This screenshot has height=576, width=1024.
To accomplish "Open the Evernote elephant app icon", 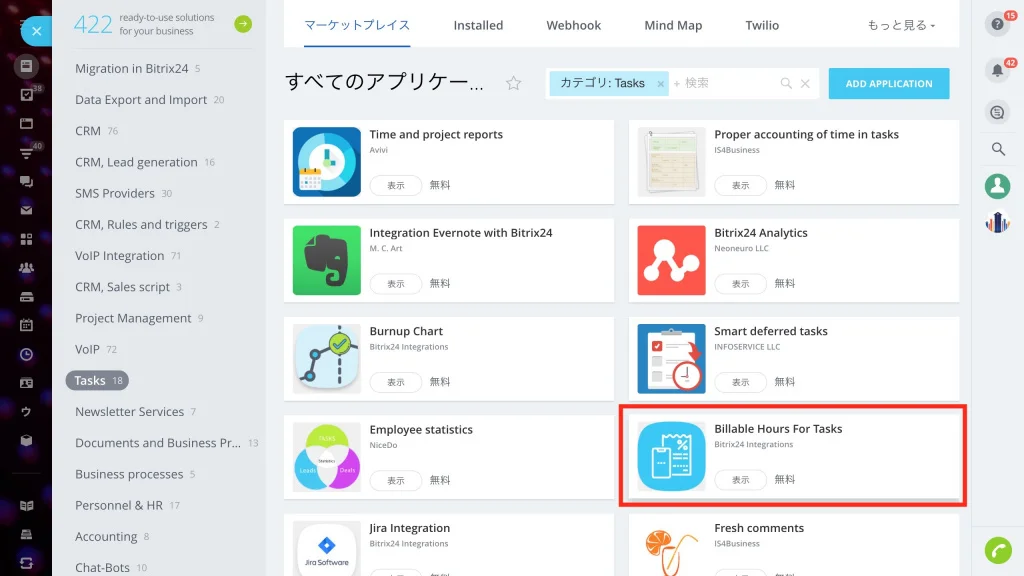I will coord(327,260).
